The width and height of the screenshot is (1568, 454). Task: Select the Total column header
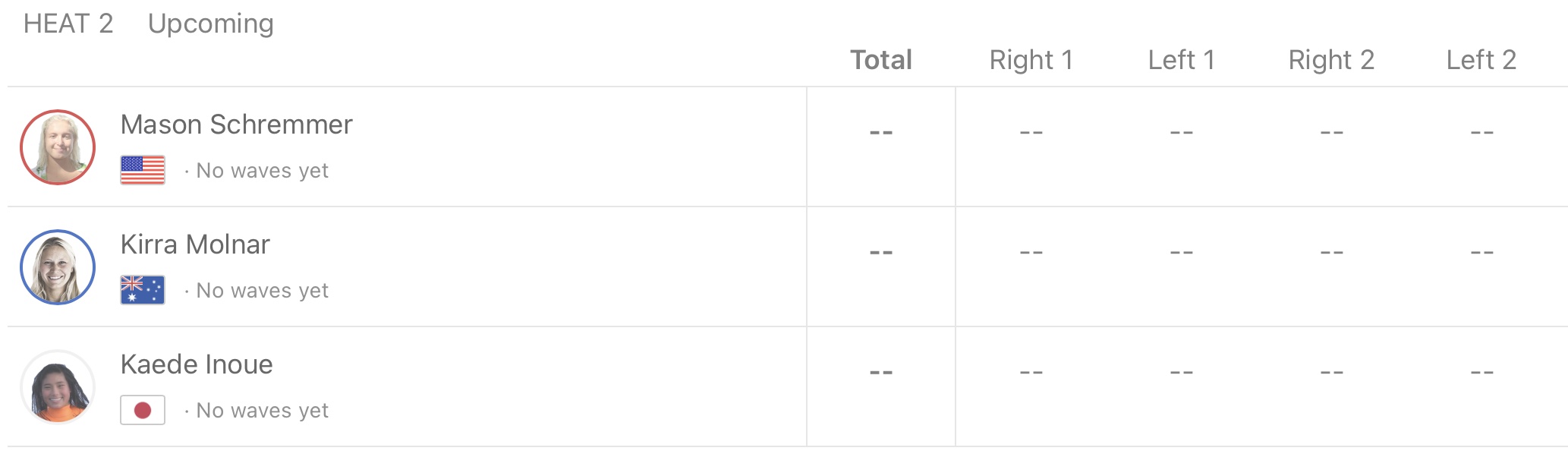coord(880,60)
